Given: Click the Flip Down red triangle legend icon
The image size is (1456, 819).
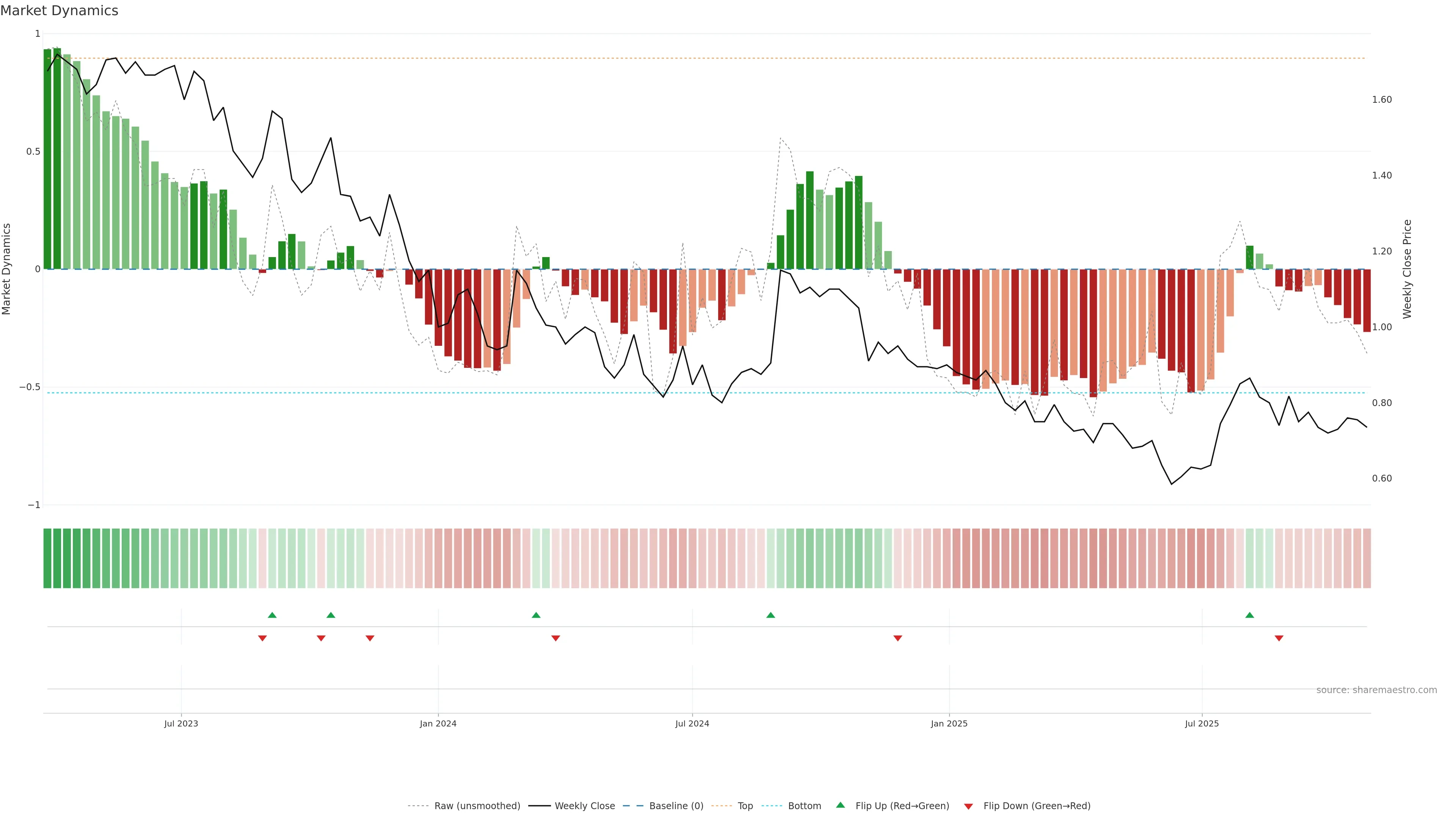Looking at the screenshot, I should [968, 806].
